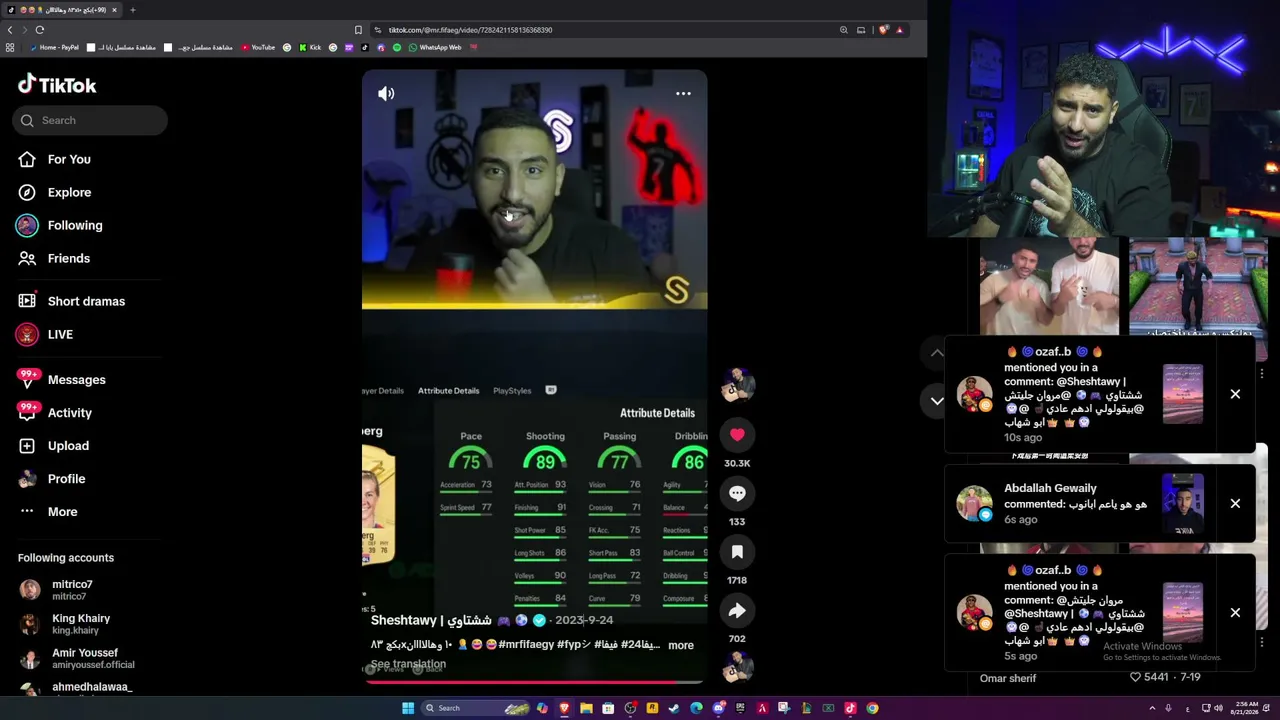The width and height of the screenshot is (1280, 720).
Task: Open thumbnail in ozaf..b 10s ago notification
Action: (1182, 394)
